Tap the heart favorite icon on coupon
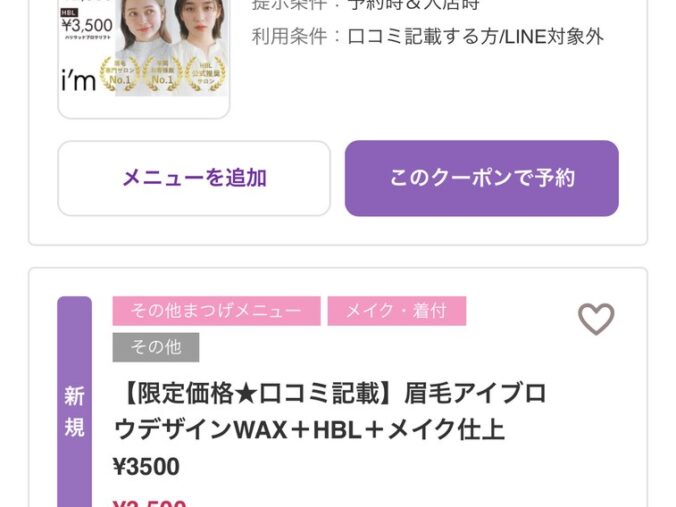 coord(596,319)
